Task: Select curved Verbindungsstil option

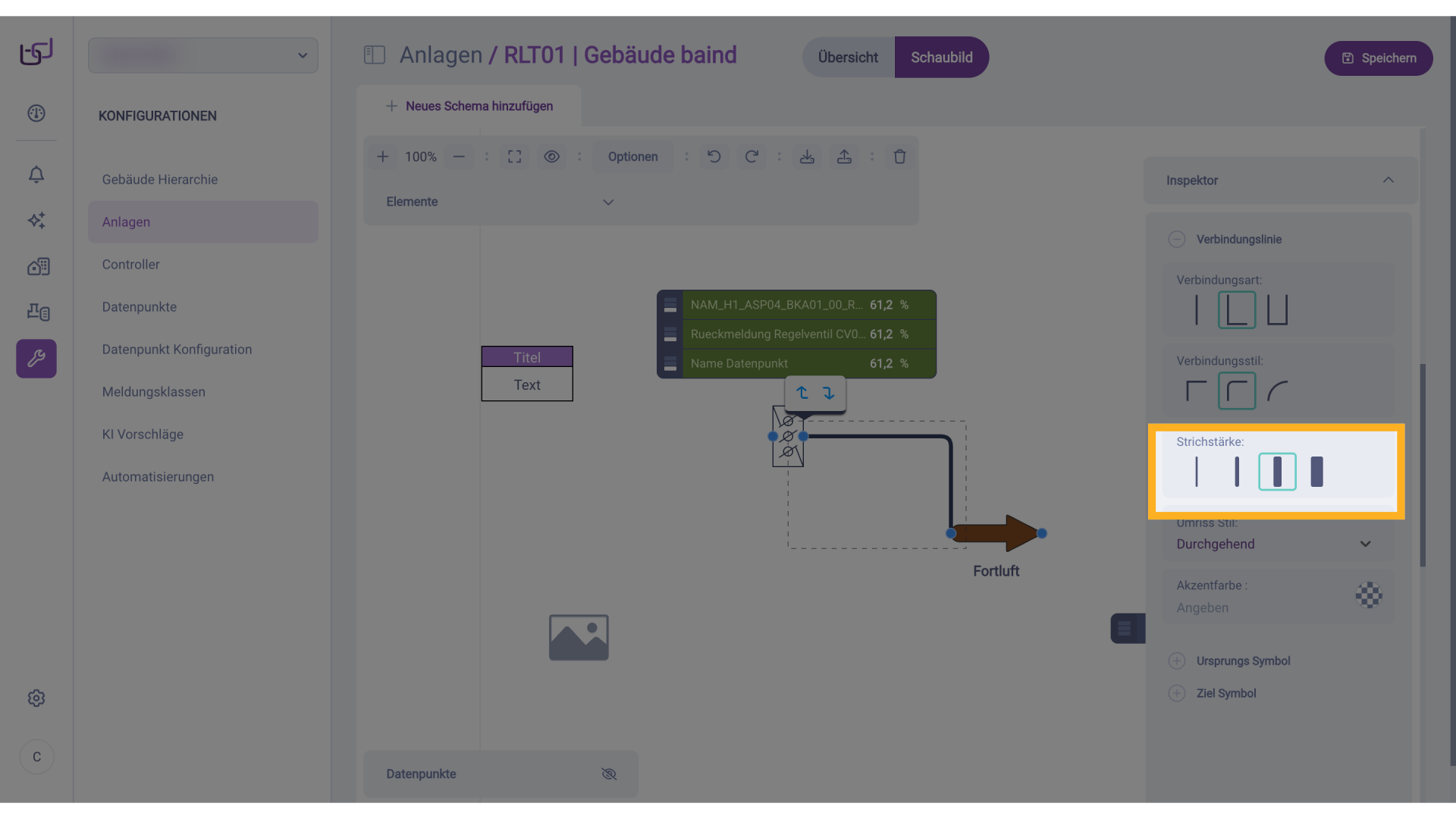Action: click(1277, 391)
